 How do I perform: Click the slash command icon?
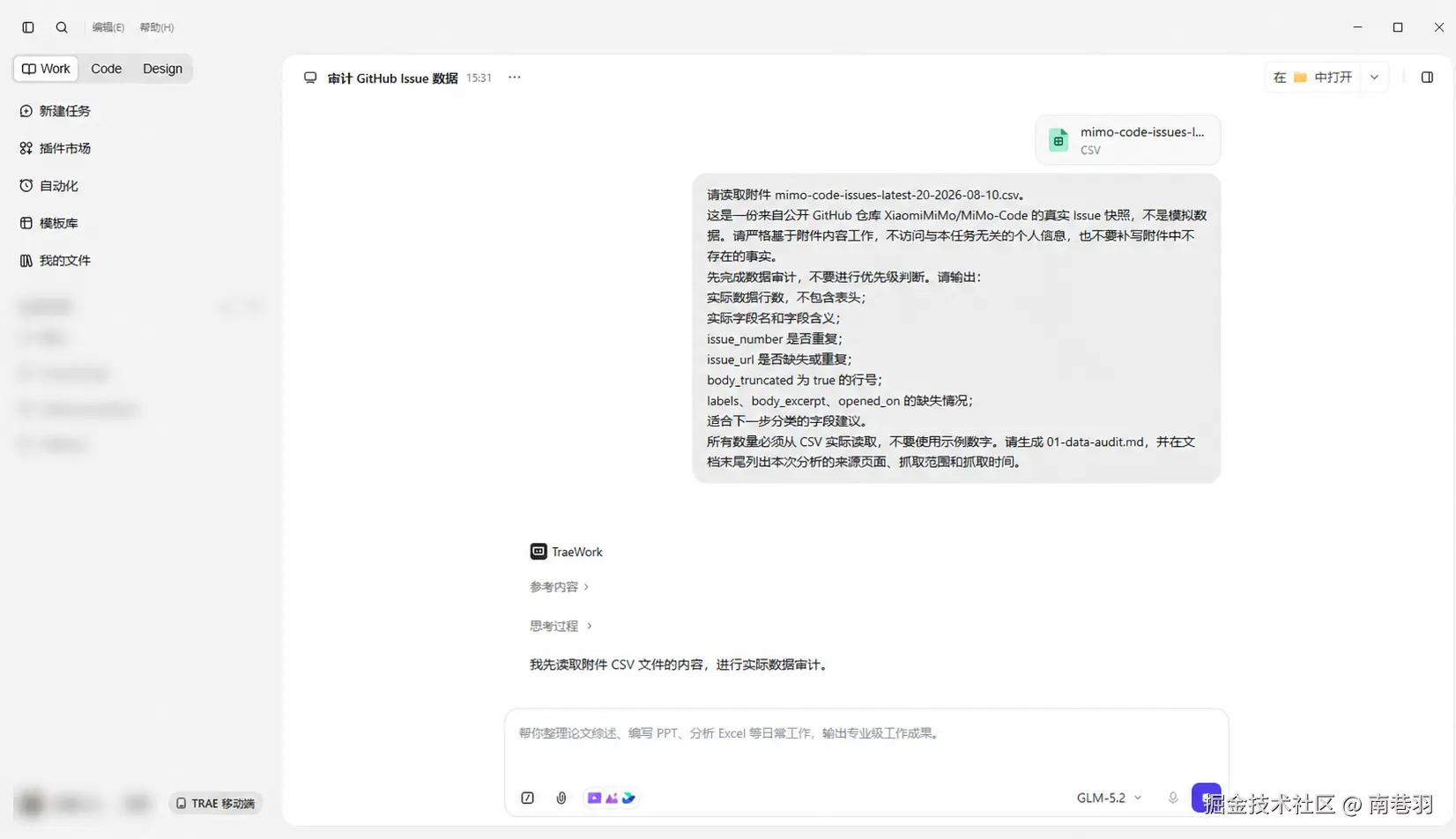point(528,798)
